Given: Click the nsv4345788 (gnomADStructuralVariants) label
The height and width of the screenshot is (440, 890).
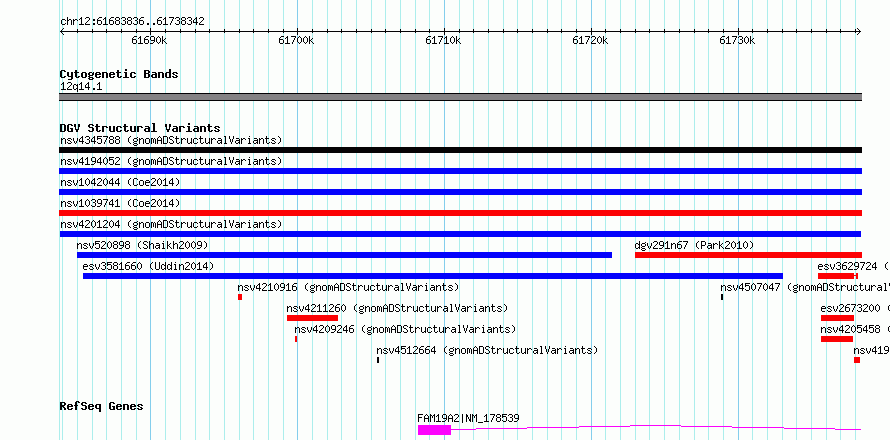Looking at the screenshot, I should click(x=171, y=140).
